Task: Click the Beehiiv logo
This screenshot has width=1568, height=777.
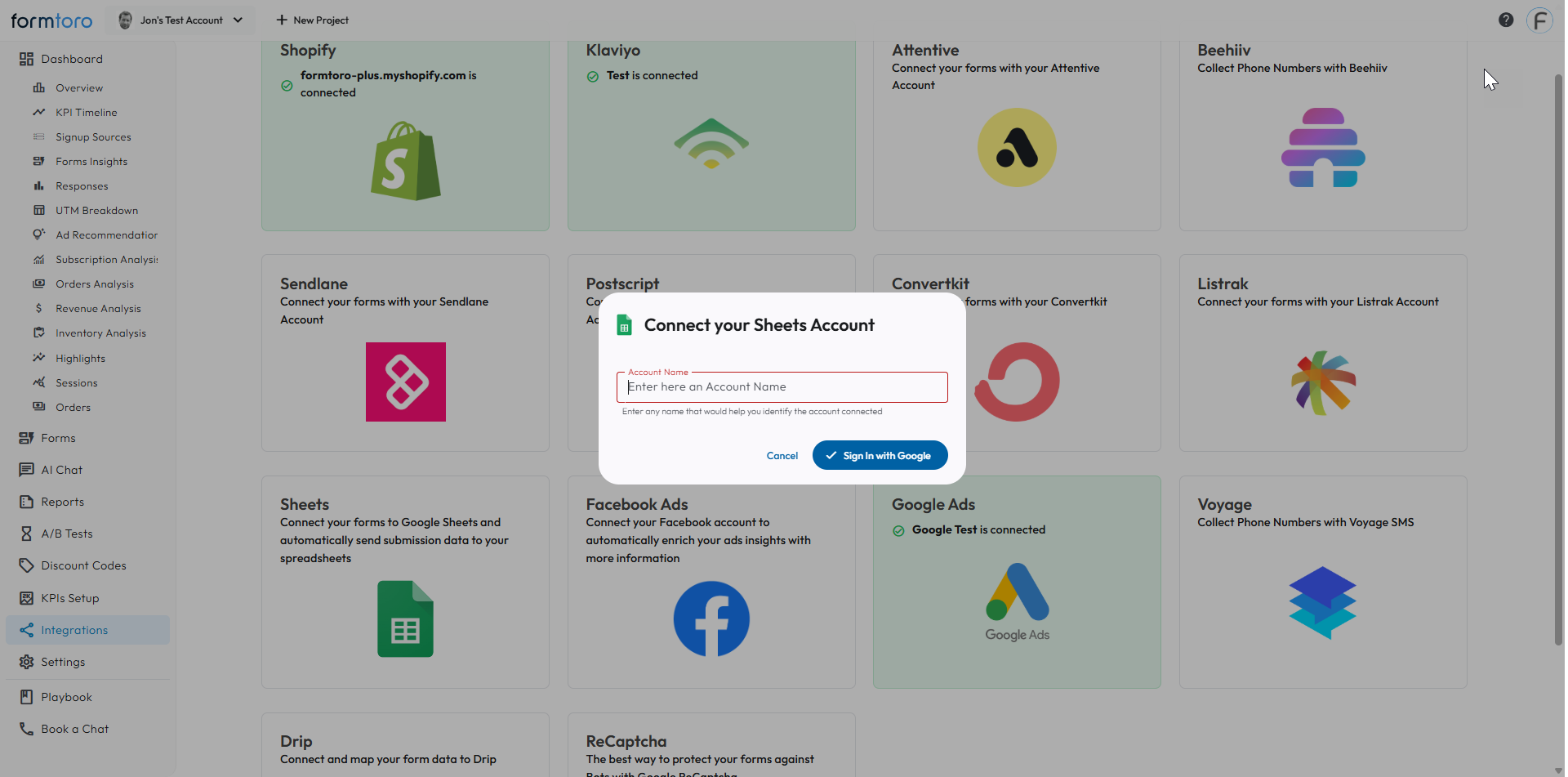Action: tap(1323, 148)
